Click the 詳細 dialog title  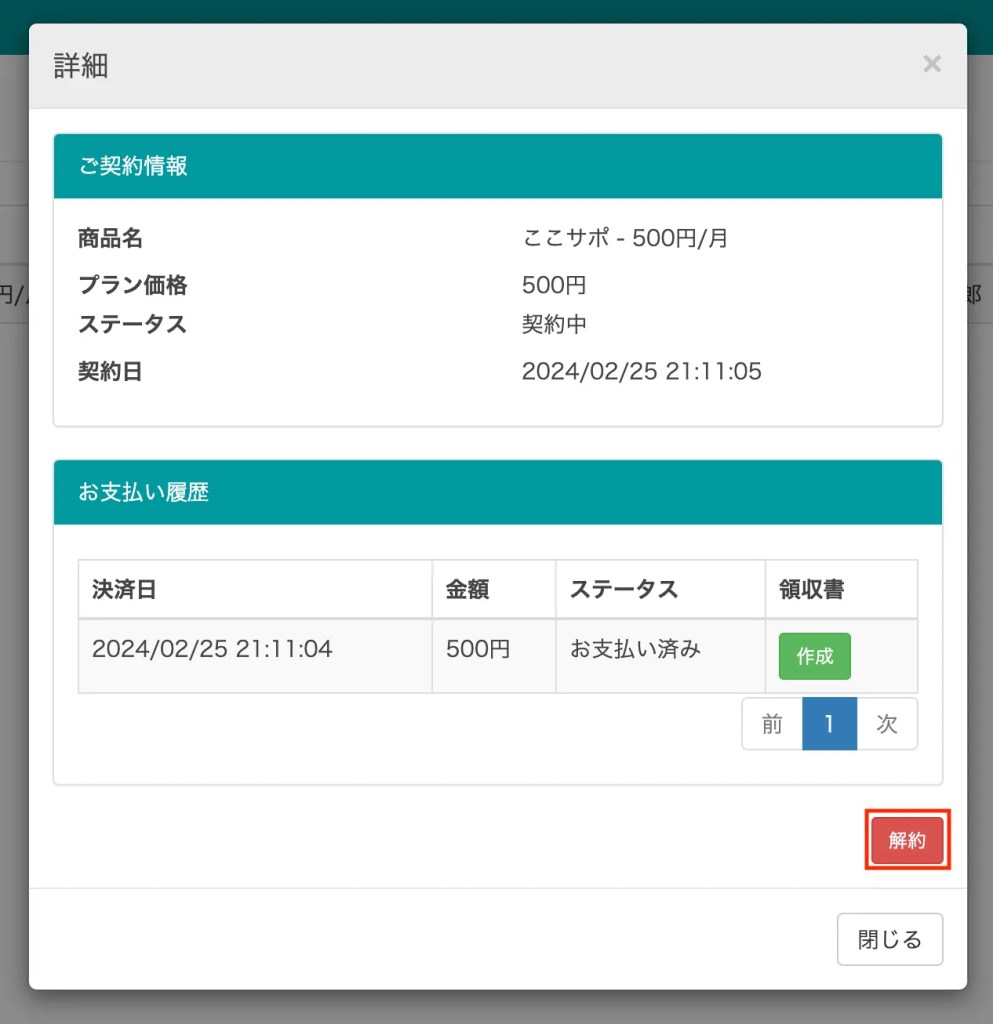pos(80,67)
